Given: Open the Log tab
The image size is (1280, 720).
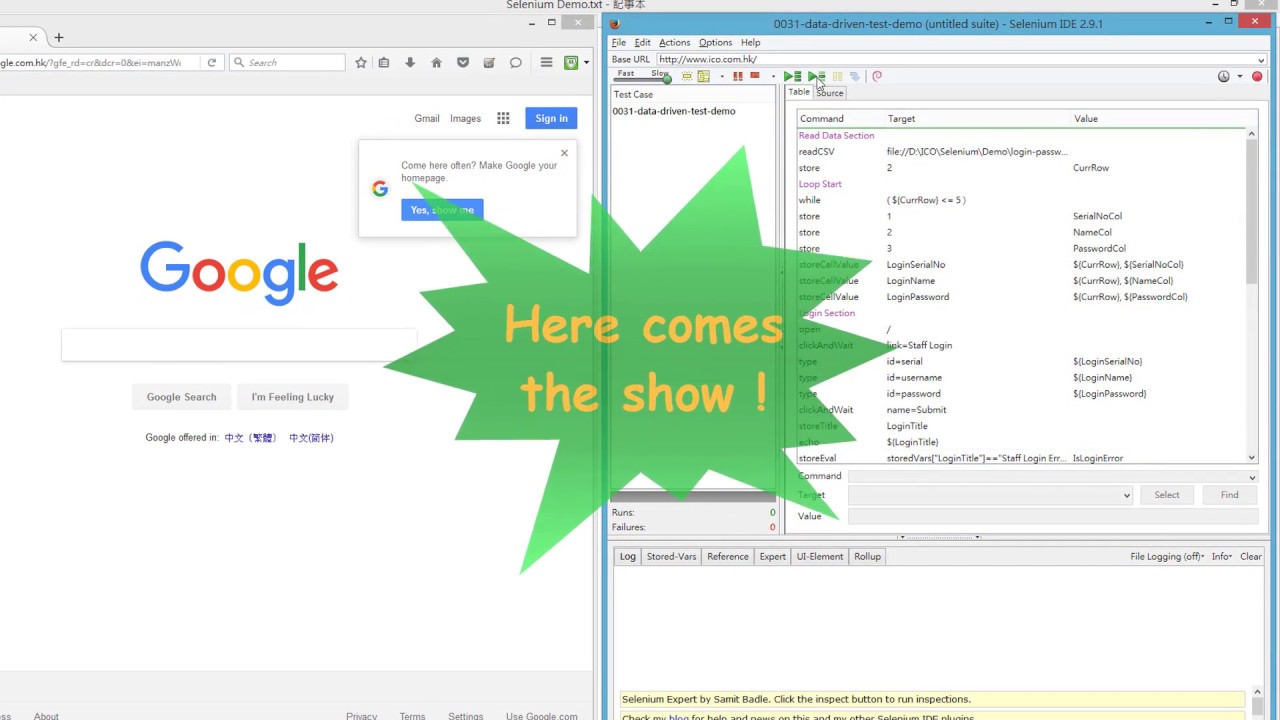Looking at the screenshot, I should tap(627, 556).
